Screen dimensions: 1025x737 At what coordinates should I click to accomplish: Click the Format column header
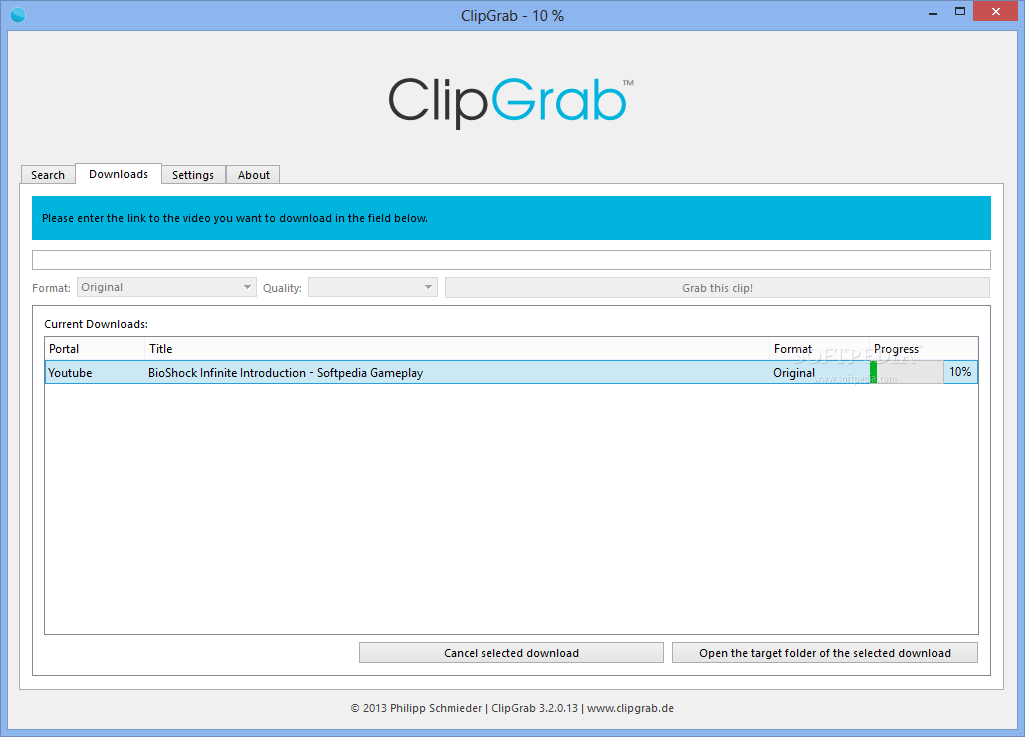[819, 349]
